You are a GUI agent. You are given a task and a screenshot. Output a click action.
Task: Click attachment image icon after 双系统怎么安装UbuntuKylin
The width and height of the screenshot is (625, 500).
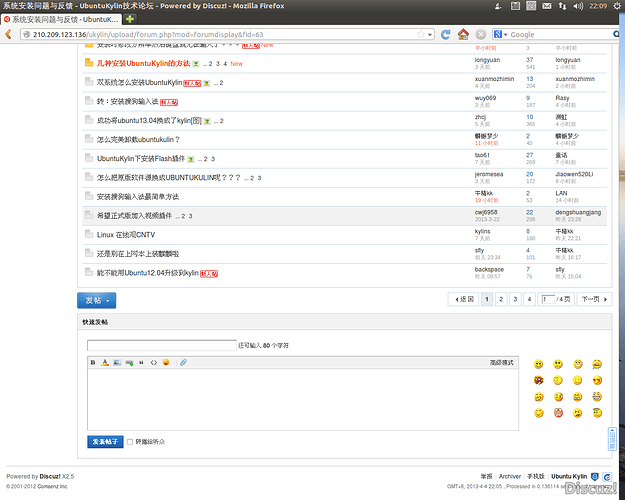click(206, 83)
